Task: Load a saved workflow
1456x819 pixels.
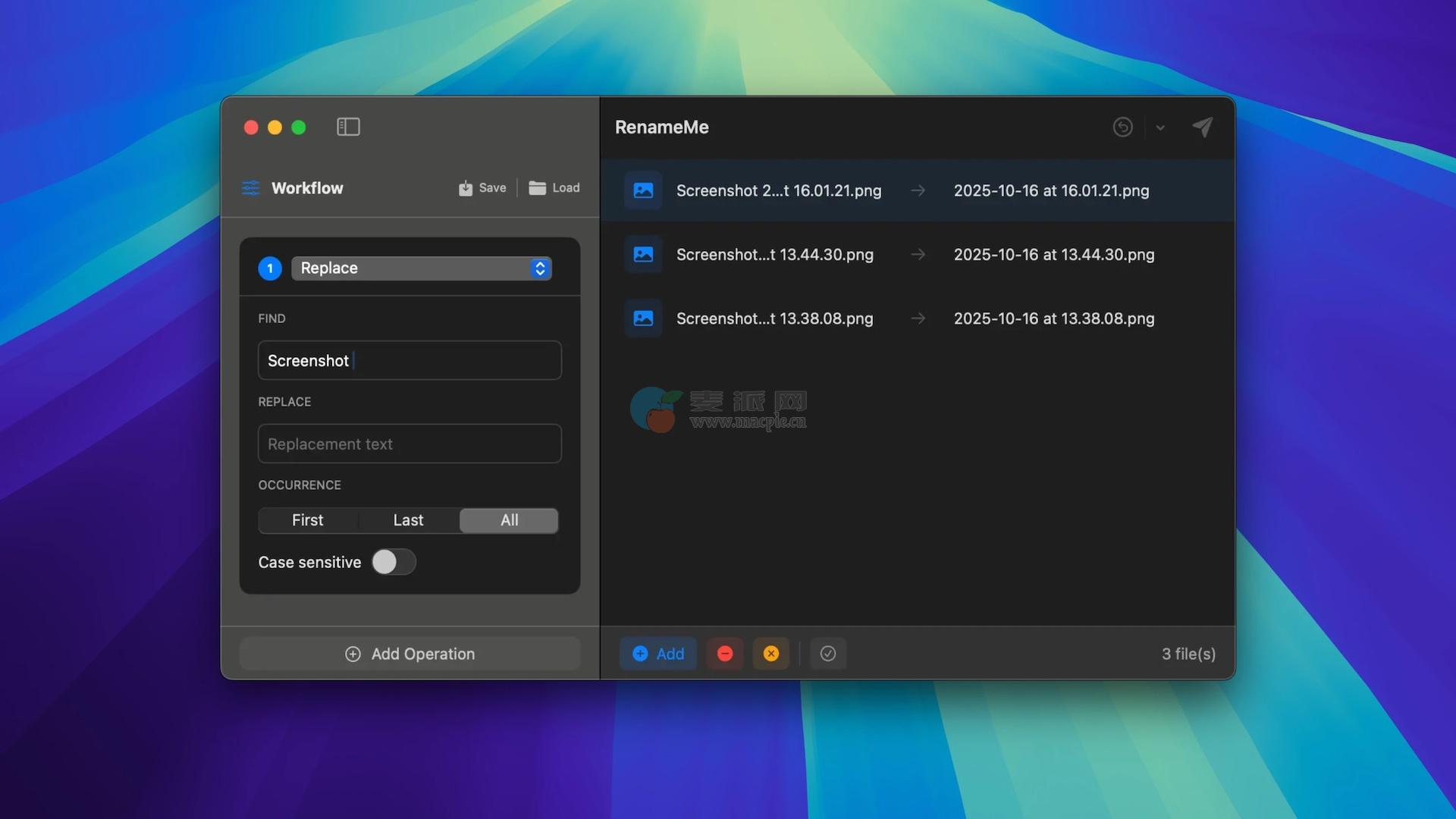Action: [x=554, y=188]
